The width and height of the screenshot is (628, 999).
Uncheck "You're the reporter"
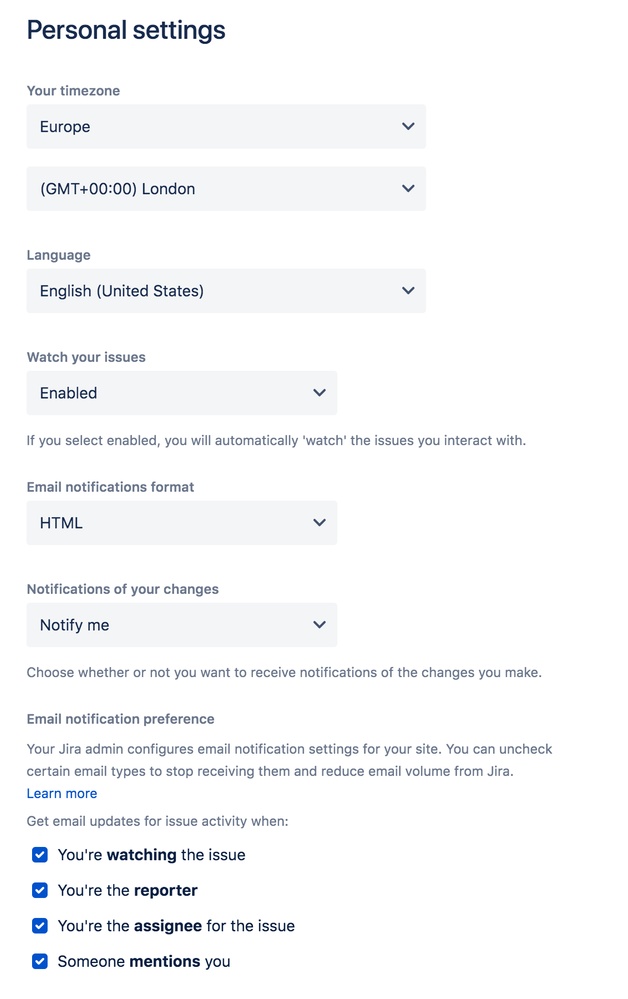(39, 890)
